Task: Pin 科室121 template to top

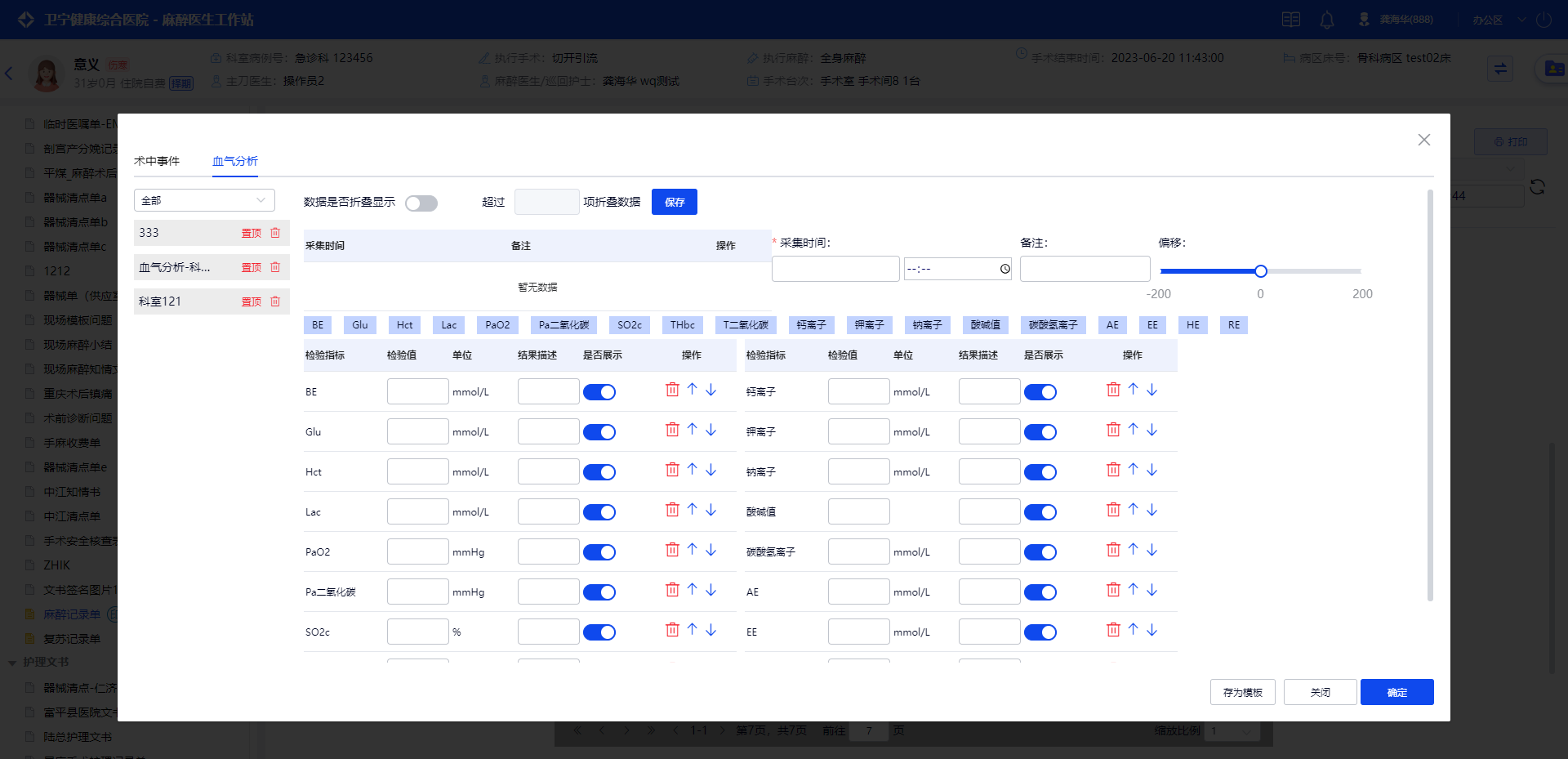Action: click(252, 301)
